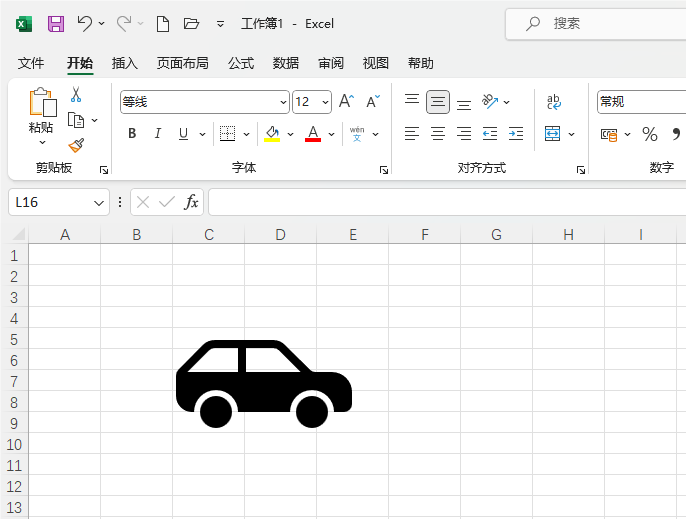Click the Cut scissors icon

coord(76,95)
